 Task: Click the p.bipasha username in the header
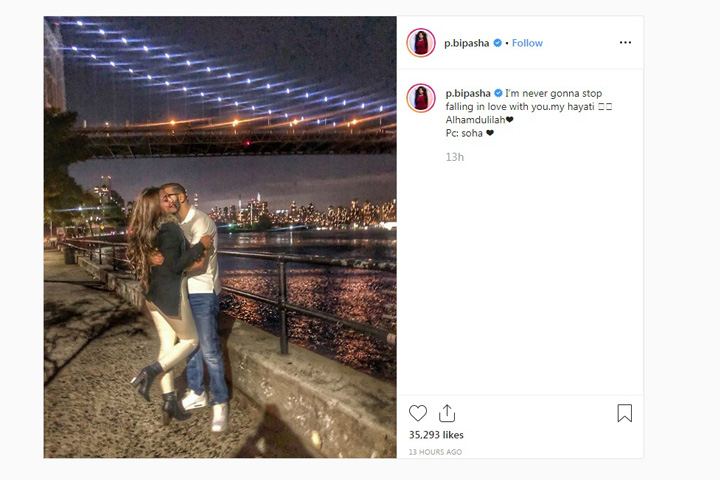pos(466,43)
